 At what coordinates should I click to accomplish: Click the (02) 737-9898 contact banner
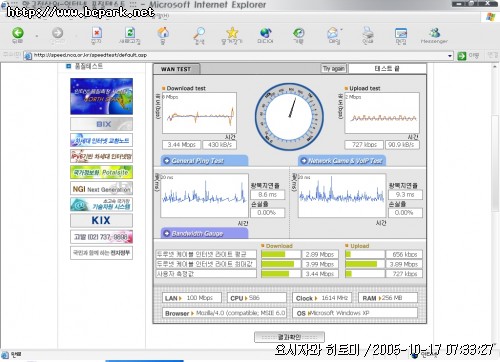click(x=101, y=237)
